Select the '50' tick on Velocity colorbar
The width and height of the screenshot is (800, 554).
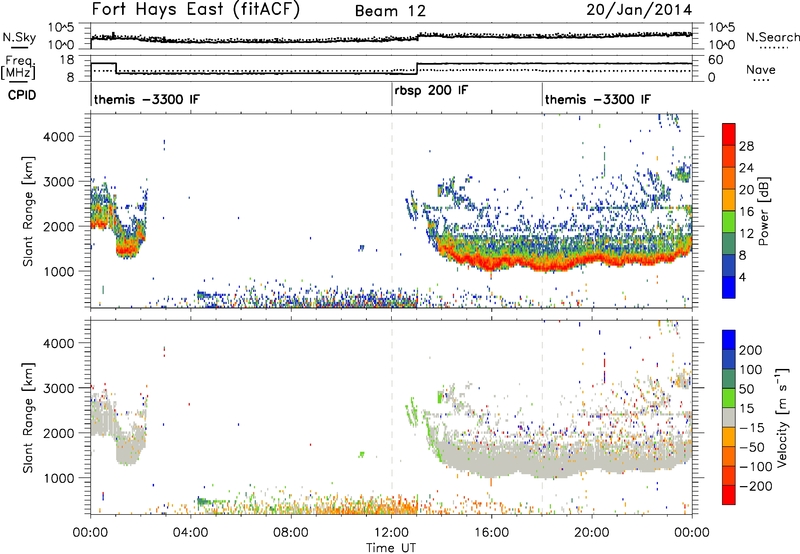[x=746, y=389]
